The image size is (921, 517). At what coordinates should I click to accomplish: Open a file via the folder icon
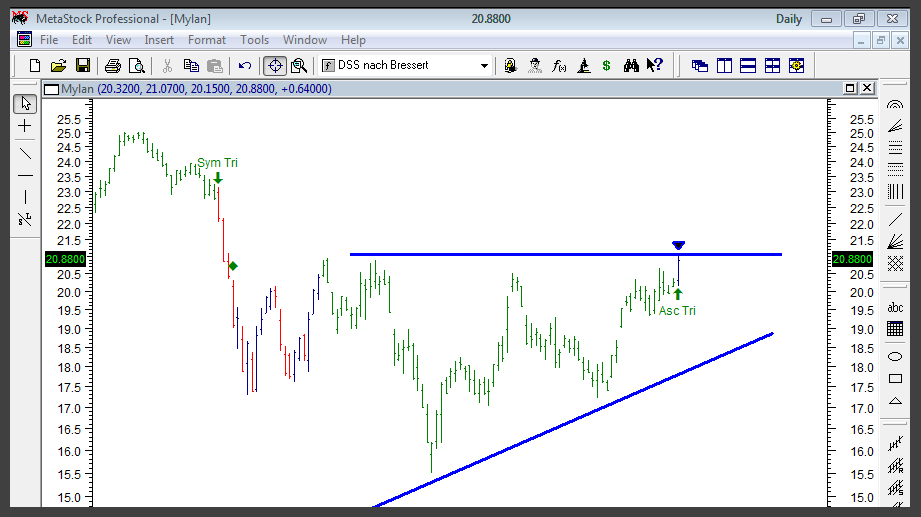pos(58,66)
